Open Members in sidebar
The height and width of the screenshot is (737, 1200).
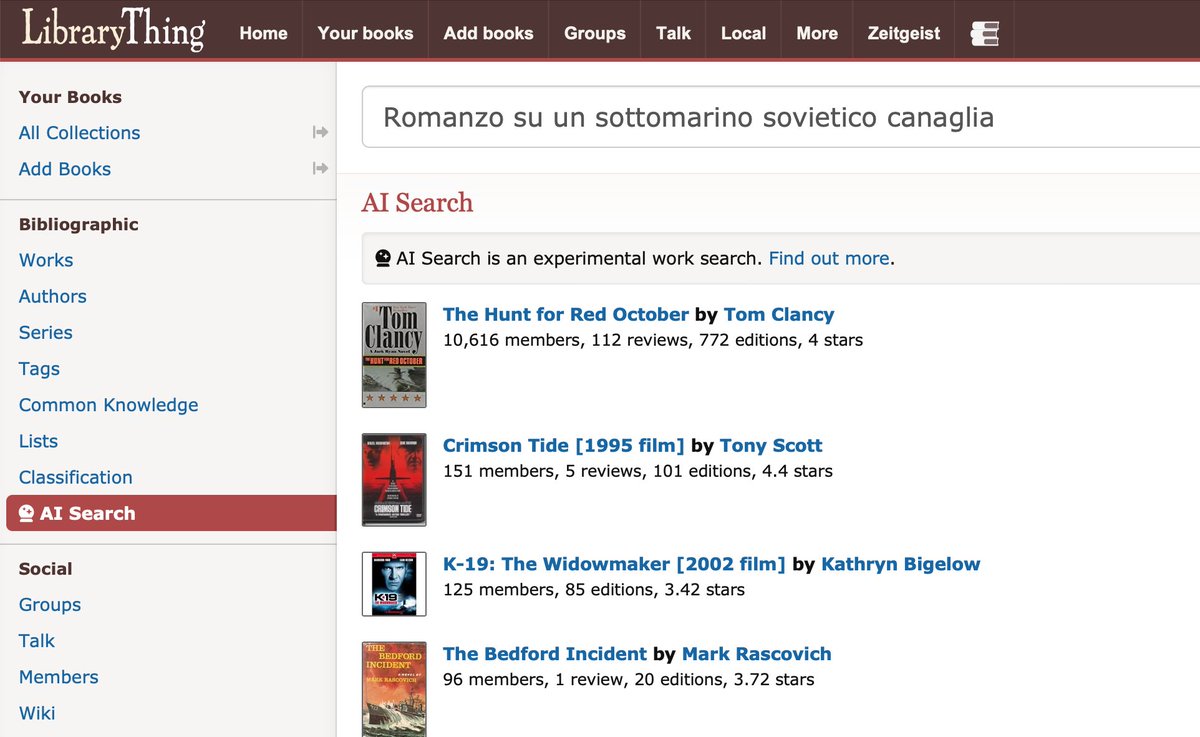(59, 677)
